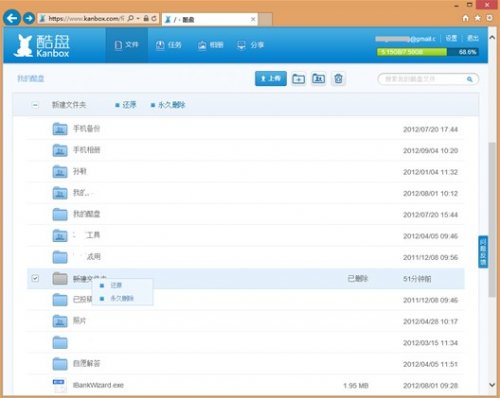
Task: Toggle the select-all box in list header
Action: pos(35,105)
